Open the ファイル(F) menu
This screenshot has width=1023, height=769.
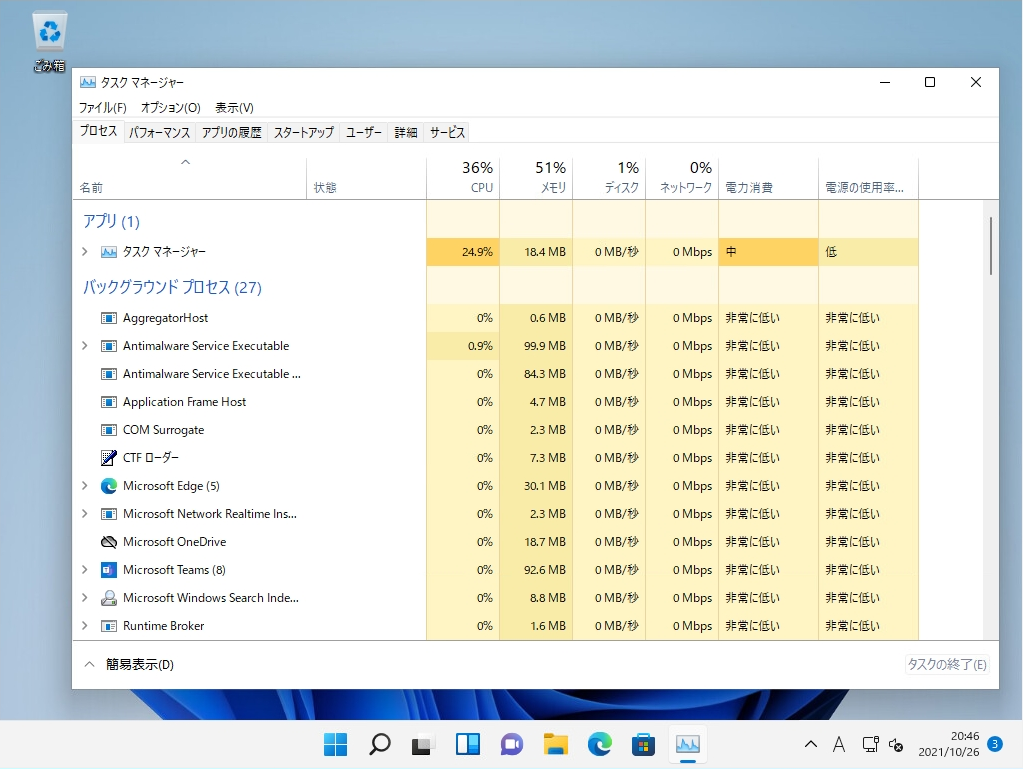tap(102, 108)
